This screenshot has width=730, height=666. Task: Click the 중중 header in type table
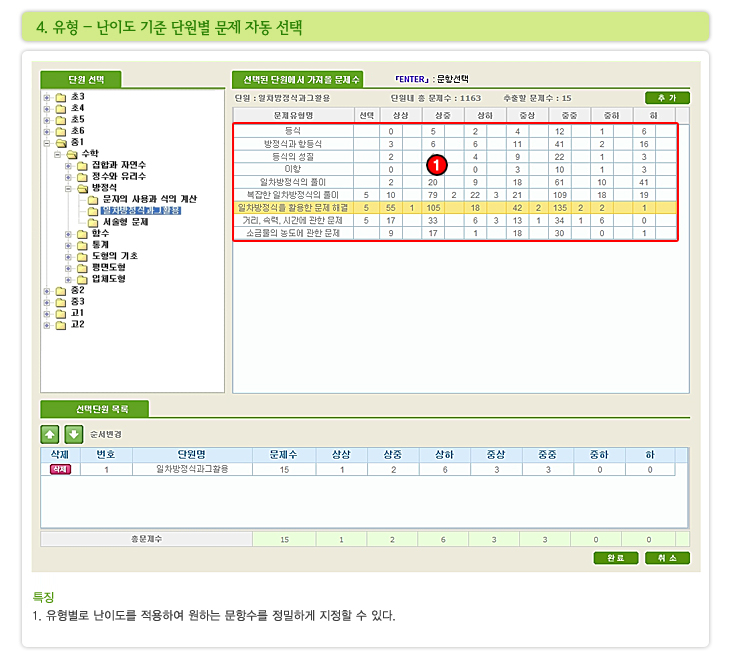[x=569, y=115]
